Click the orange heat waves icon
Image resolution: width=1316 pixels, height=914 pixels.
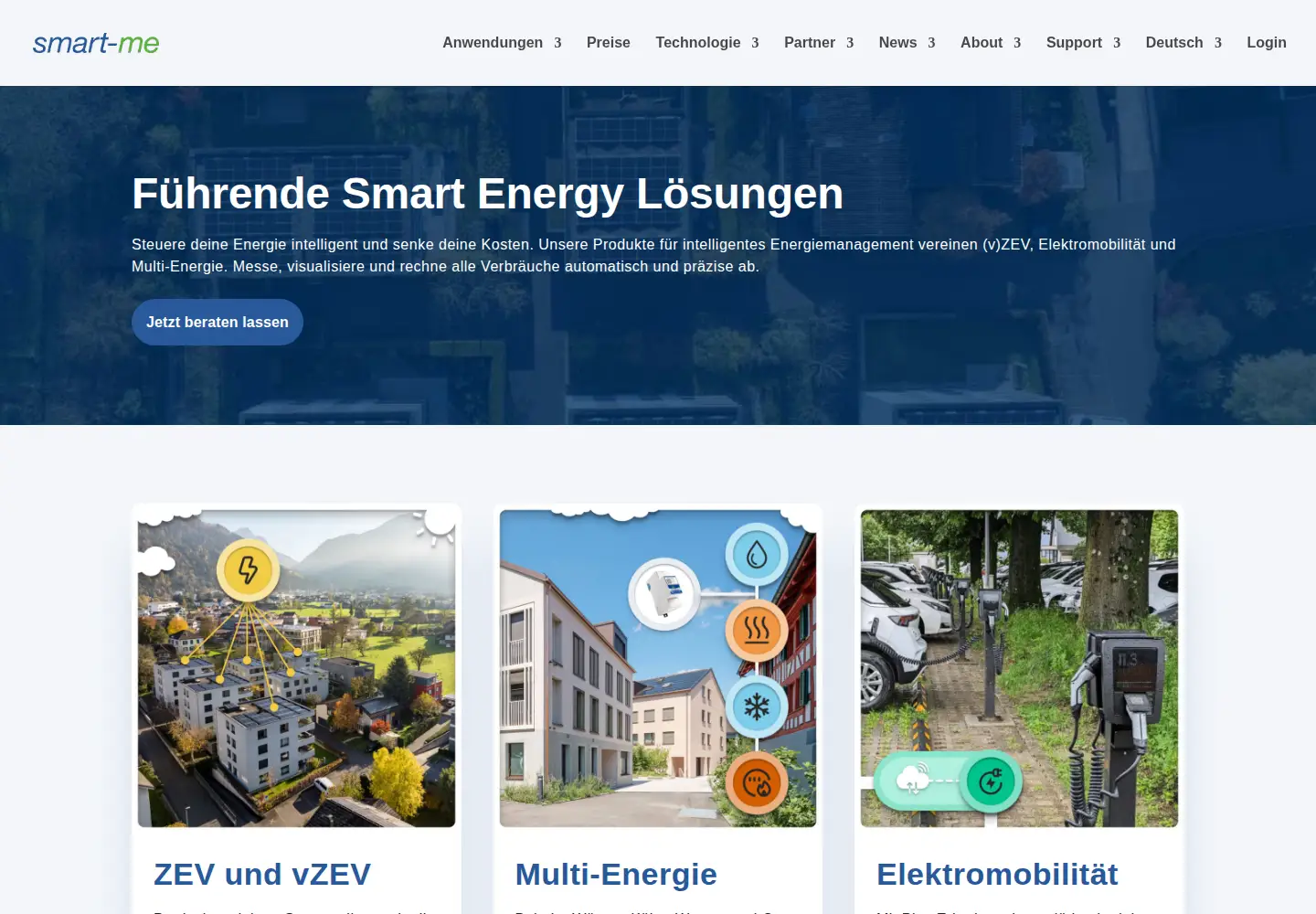[757, 630]
